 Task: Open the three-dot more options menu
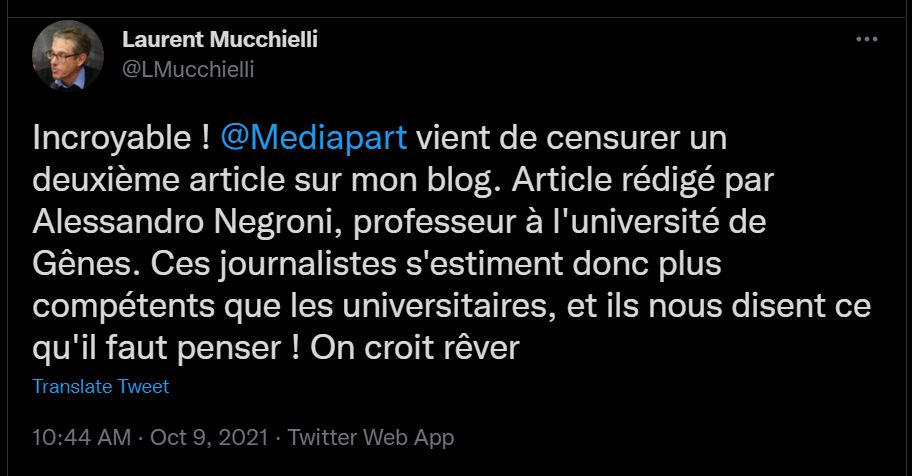click(x=866, y=40)
